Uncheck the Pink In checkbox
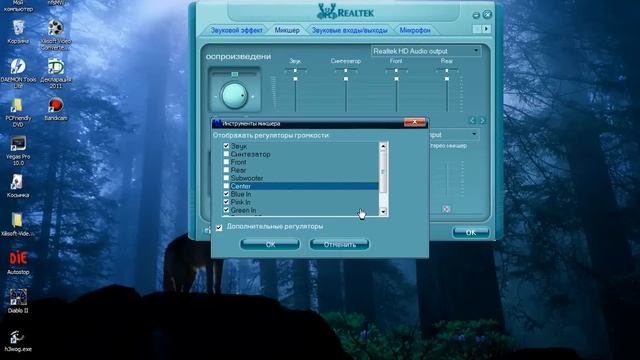 [x=226, y=202]
